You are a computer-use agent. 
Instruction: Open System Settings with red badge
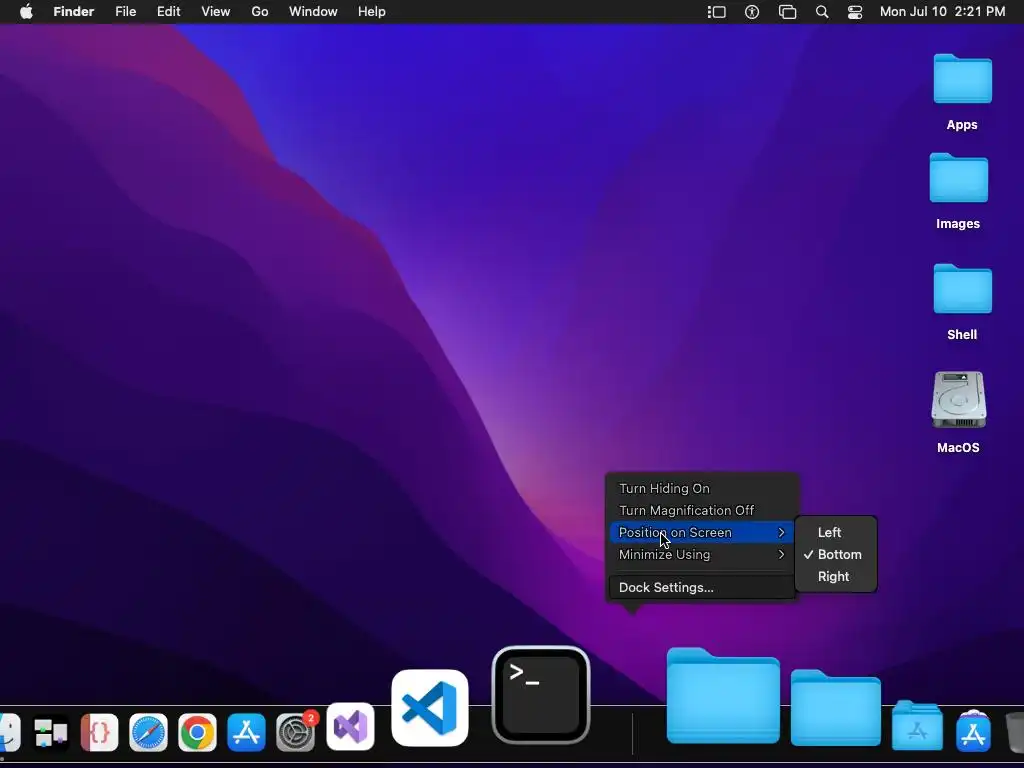(296, 731)
